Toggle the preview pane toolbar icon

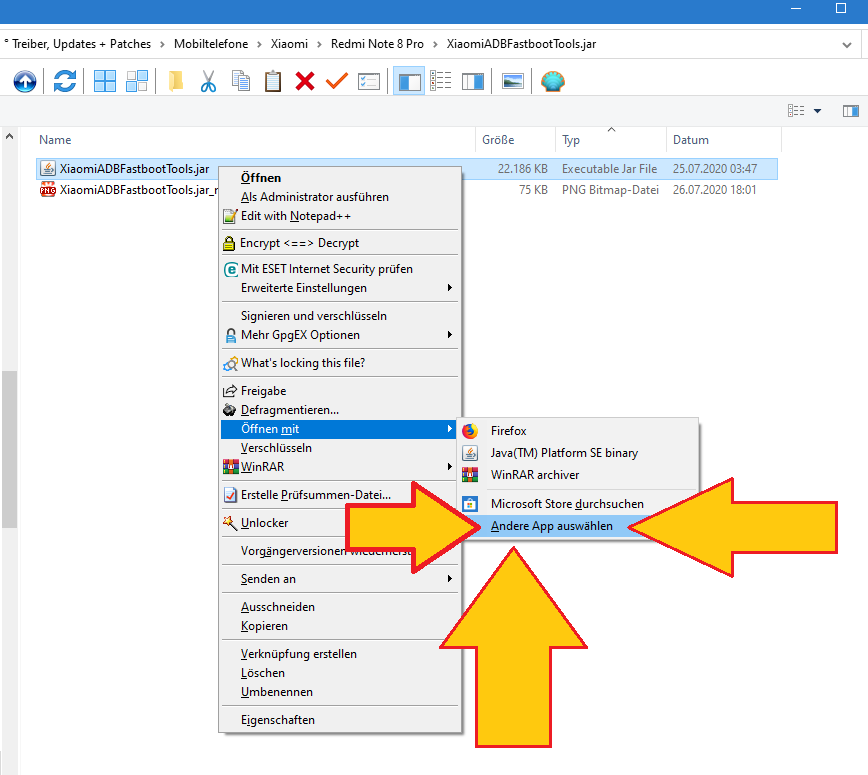click(x=473, y=81)
